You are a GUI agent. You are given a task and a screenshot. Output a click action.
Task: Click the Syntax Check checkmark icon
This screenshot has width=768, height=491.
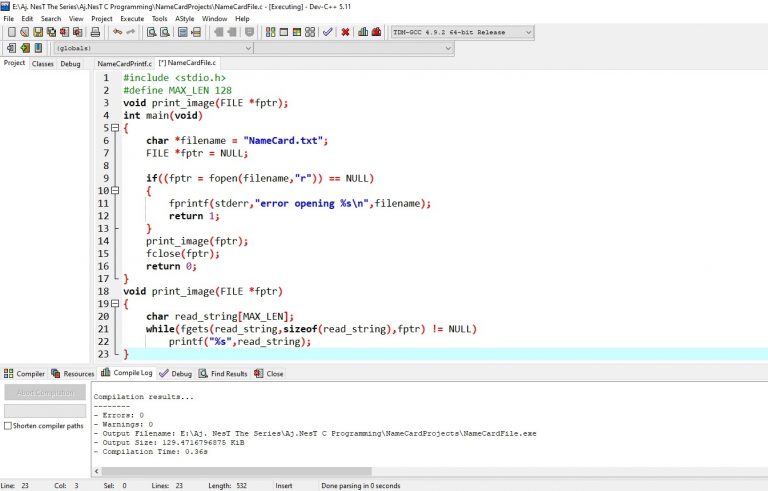coord(327,32)
